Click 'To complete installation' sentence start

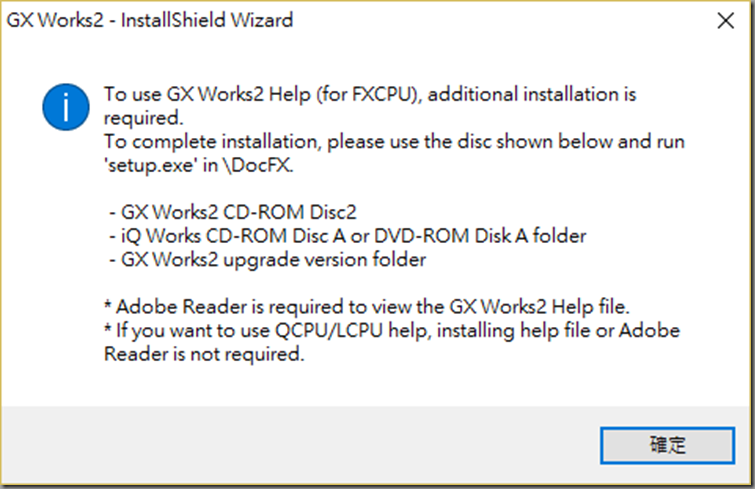[x=211, y=142]
